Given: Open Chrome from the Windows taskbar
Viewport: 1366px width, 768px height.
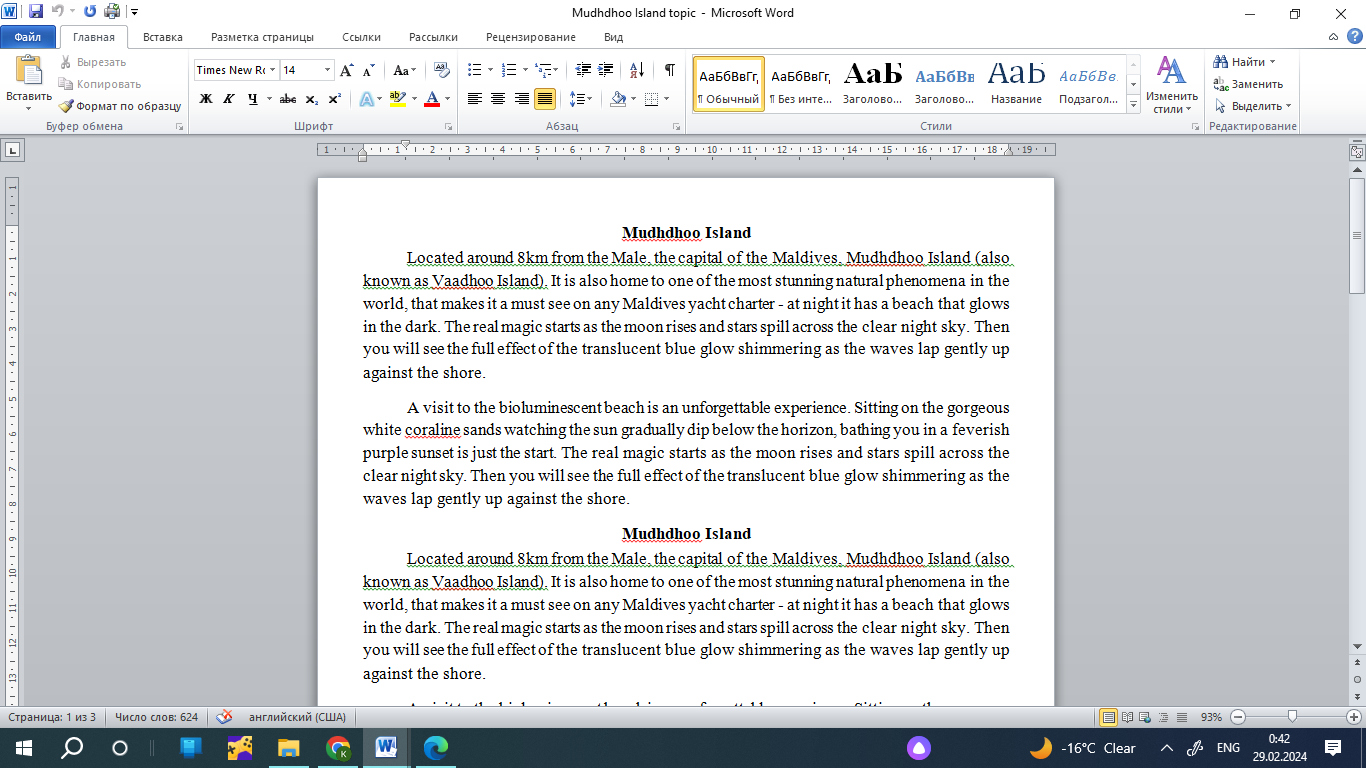Looking at the screenshot, I should coord(338,747).
